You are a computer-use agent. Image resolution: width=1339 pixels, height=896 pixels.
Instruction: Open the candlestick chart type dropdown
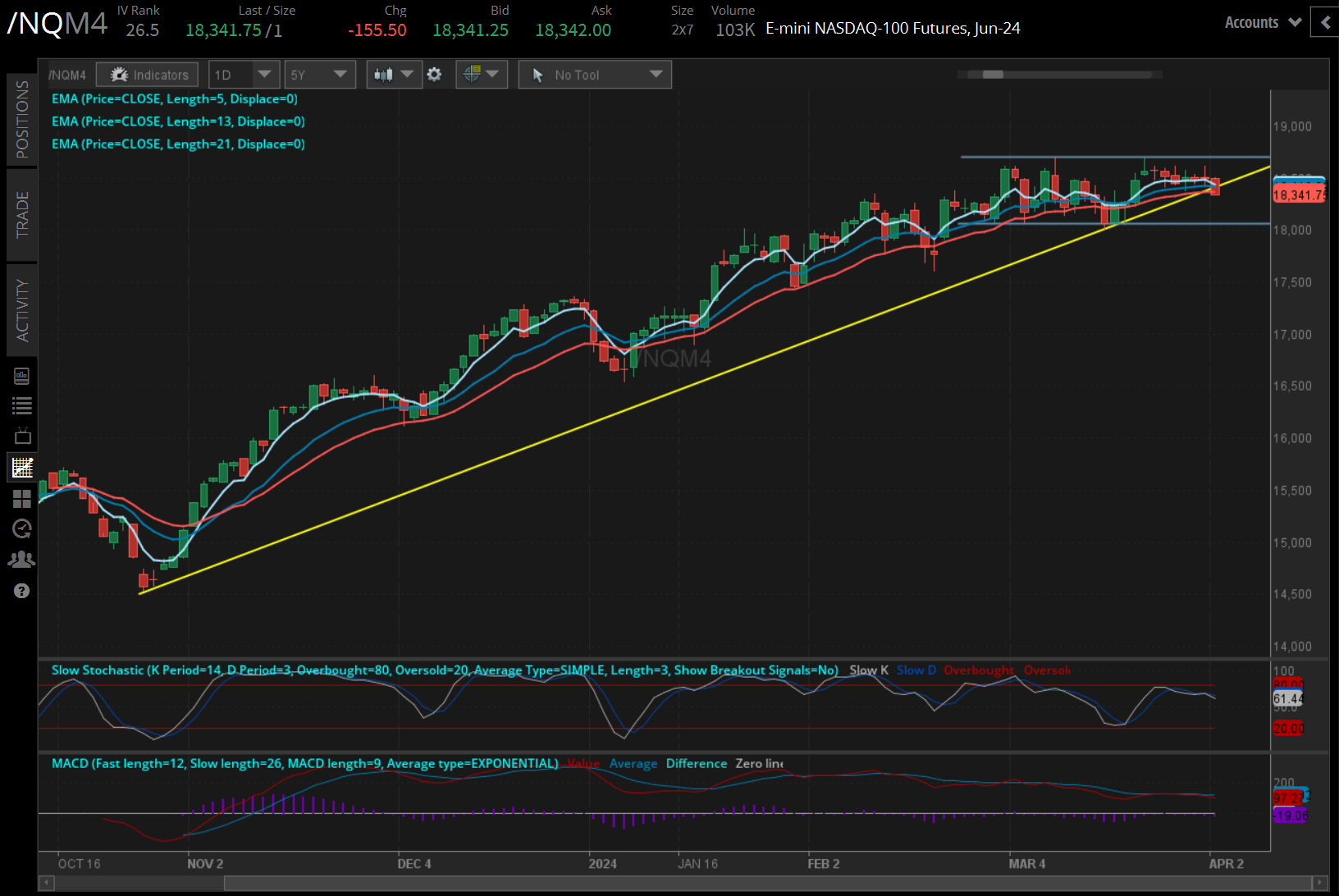pyautogui.click(x=393, y=75)
